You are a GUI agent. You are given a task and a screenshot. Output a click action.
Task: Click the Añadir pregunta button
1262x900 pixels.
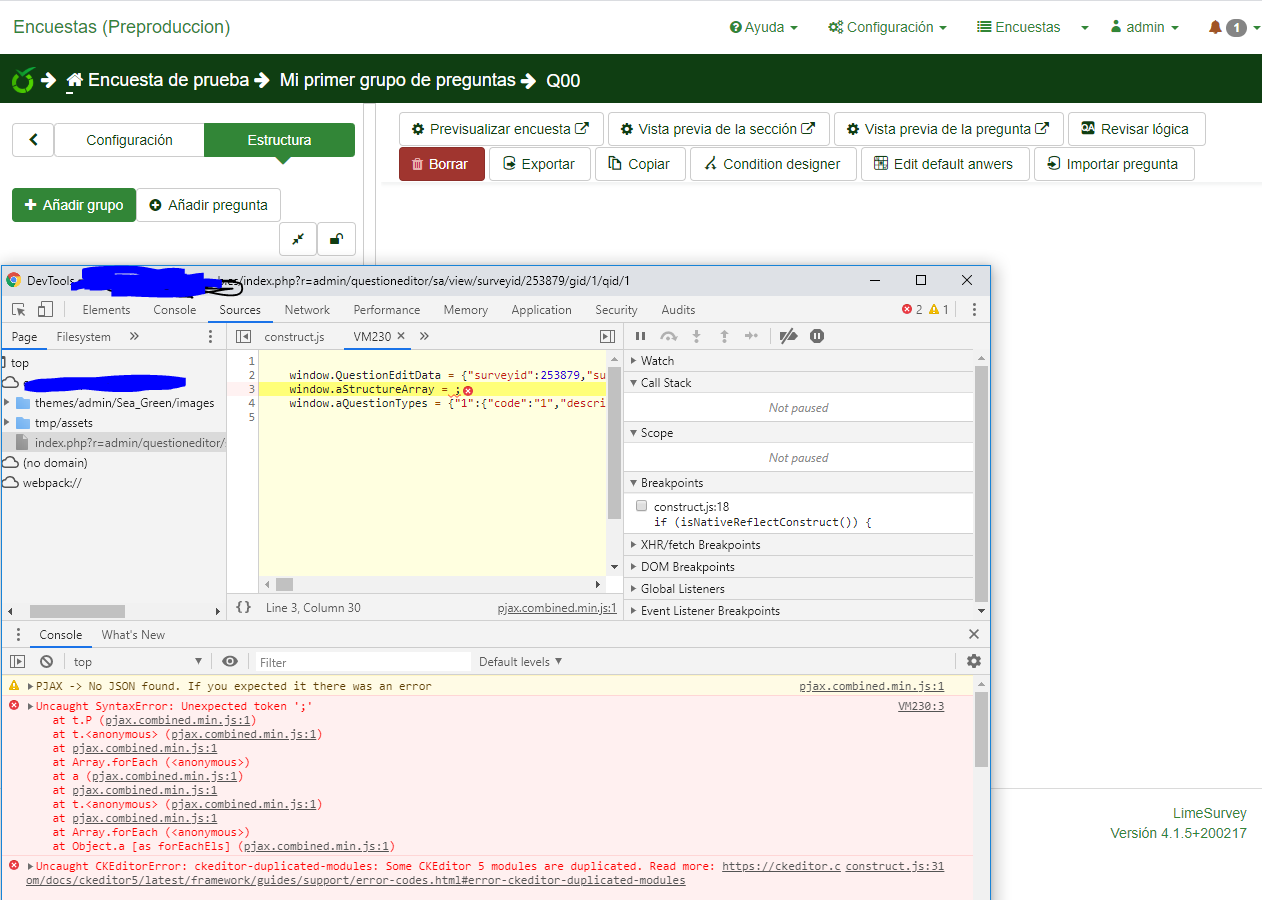pos(208,205)
